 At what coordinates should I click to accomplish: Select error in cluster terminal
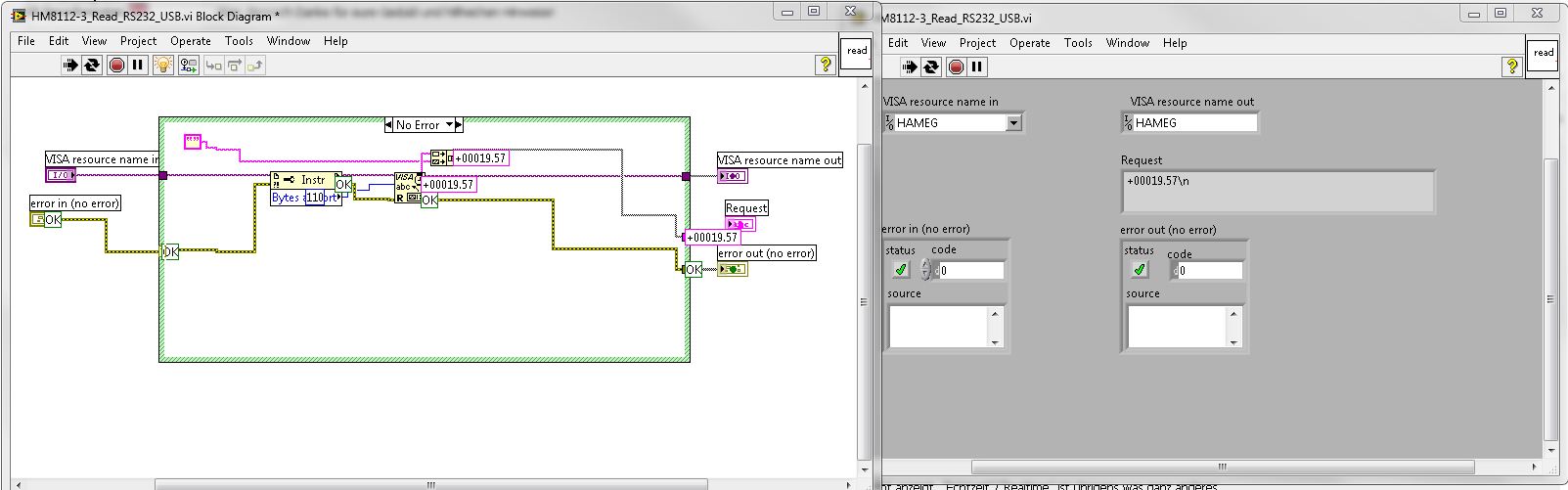coord(37,219)
